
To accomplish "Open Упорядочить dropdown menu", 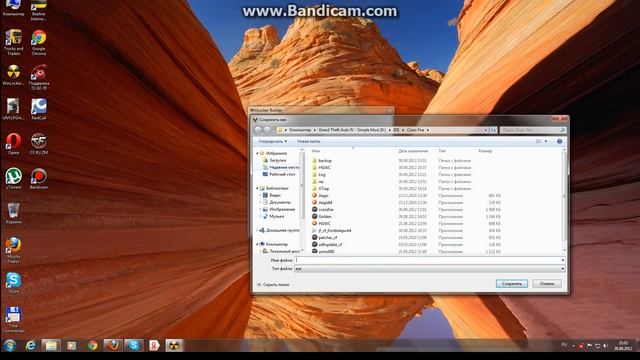I will coord(272,141).
